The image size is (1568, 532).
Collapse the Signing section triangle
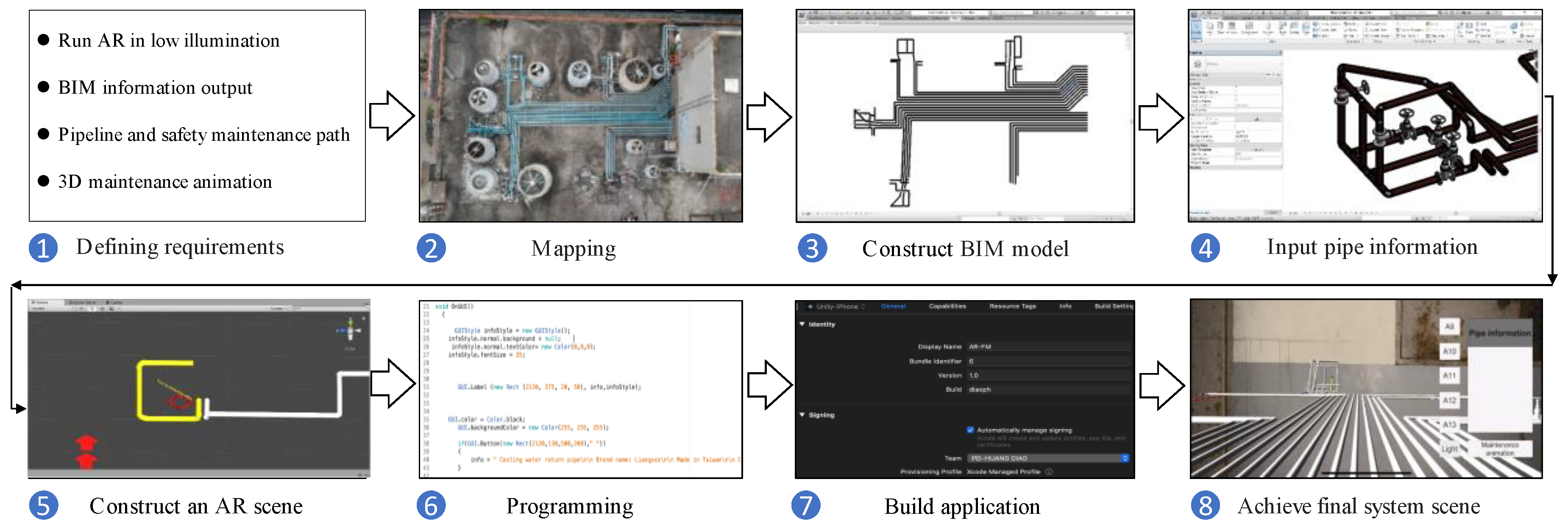(x=802, y=415)
